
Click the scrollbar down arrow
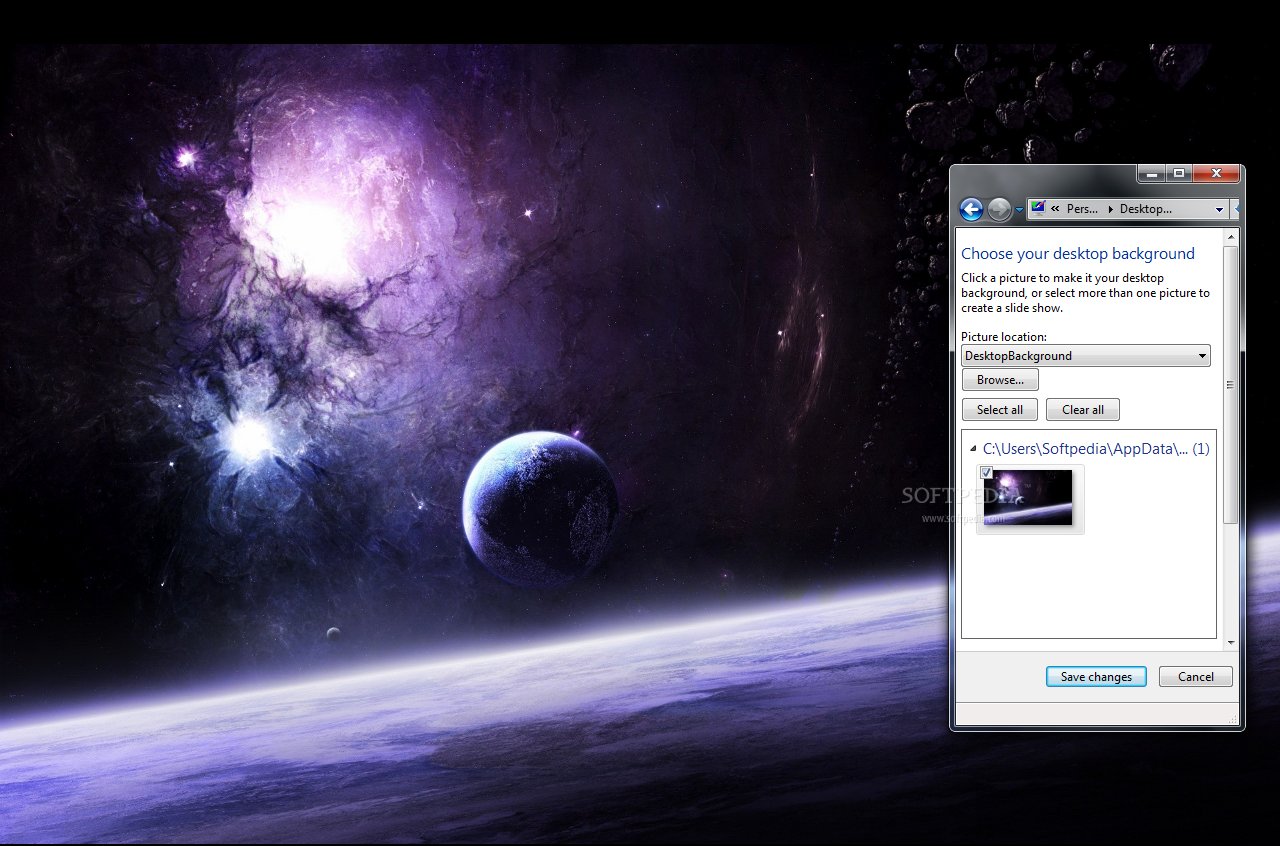(1231, 642)
